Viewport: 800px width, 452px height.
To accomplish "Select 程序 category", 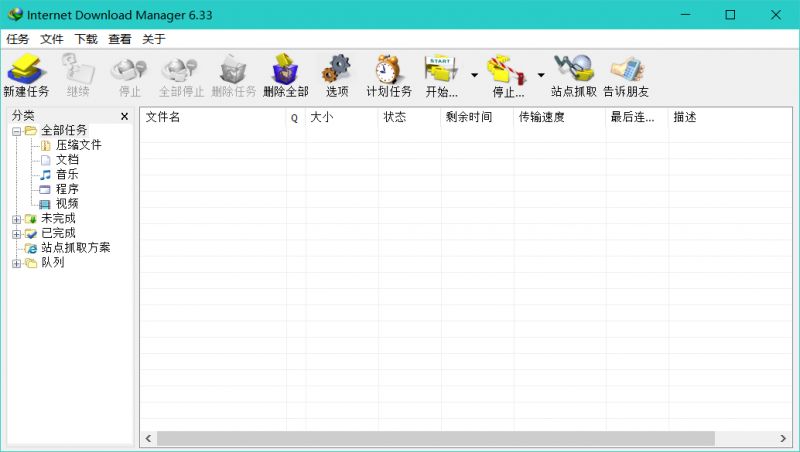I will pos(67,189).
